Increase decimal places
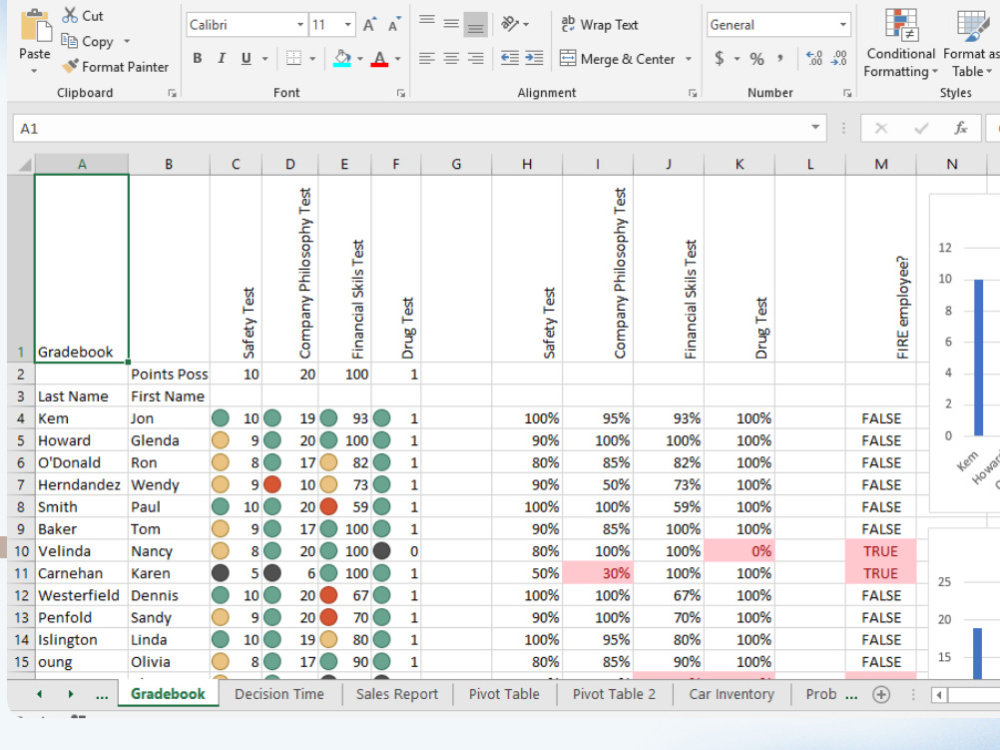 click(814, 59)
